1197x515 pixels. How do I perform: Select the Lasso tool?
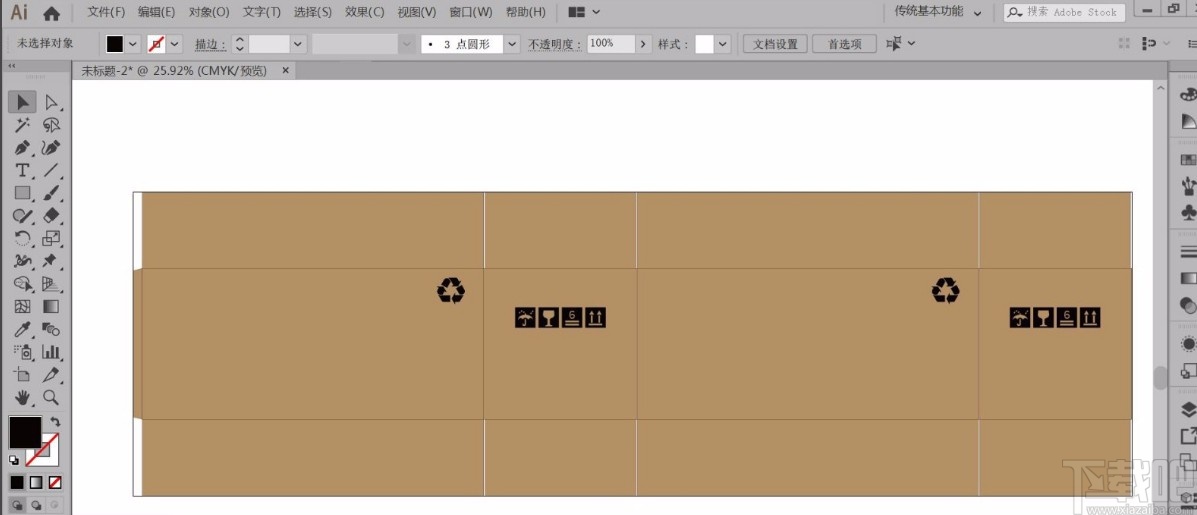[x=51, y=124]
